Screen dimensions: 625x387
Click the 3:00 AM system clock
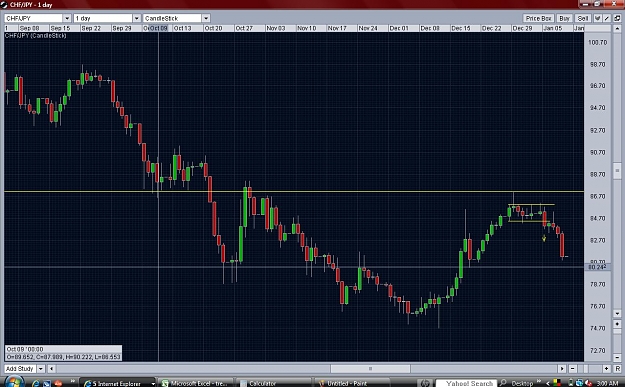click(x=607, y=383)
